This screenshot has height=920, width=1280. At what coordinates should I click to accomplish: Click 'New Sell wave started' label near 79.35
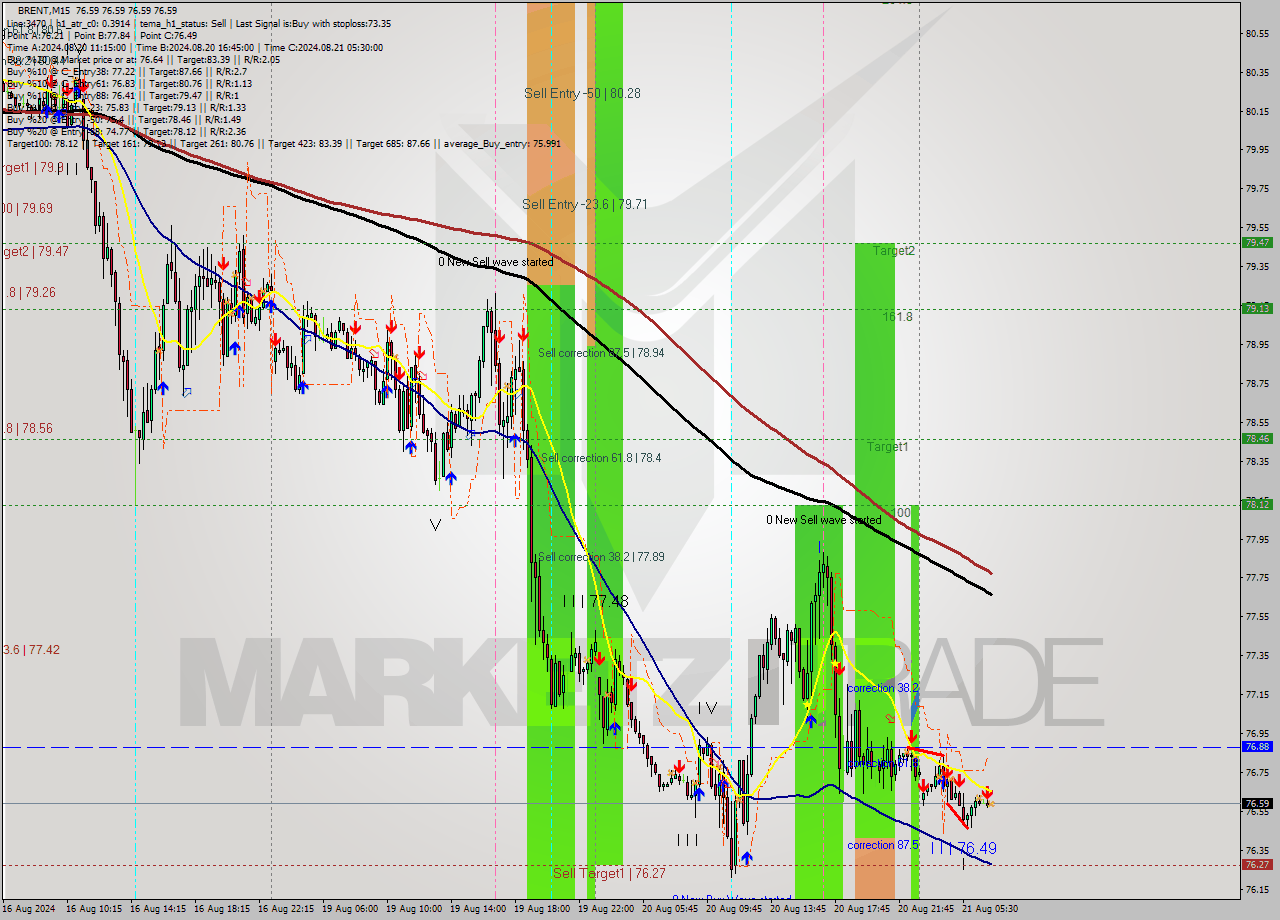pyautogui.click(x=495, y=262)
